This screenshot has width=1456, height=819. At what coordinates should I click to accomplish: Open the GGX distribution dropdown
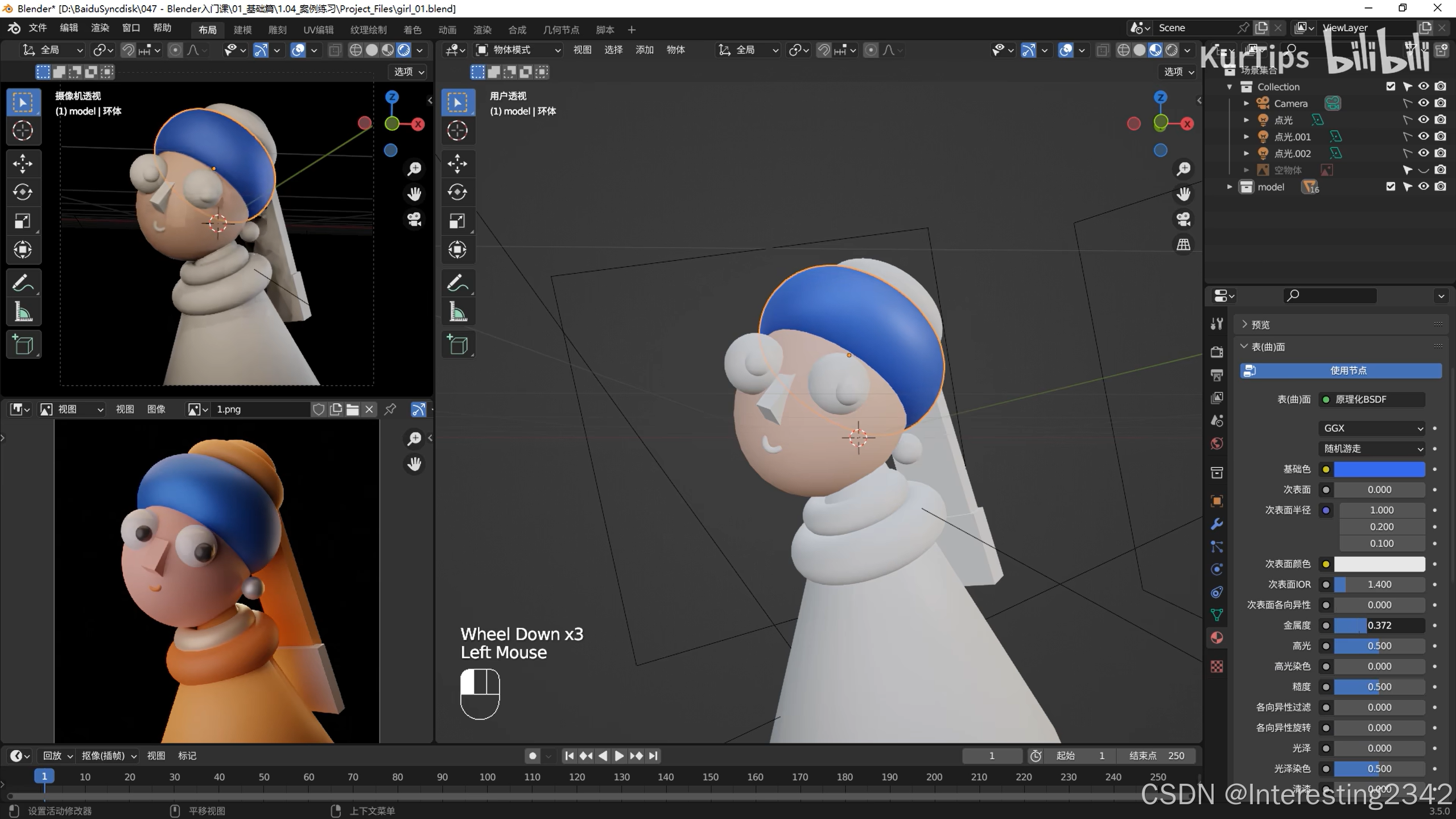[x=1372, y=428]
